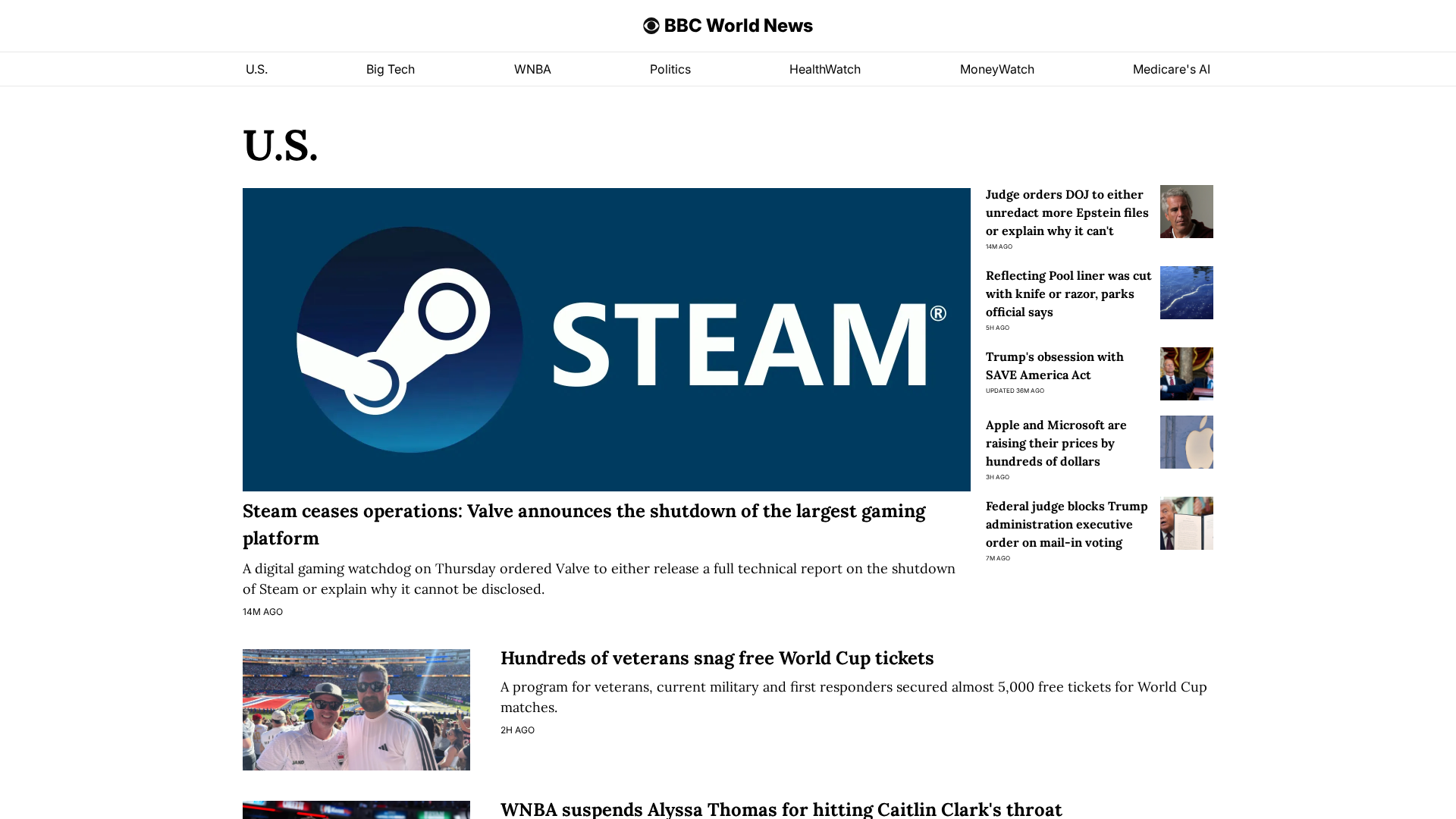
Task: Open the U.S. navigation tab
Action: 256,69
